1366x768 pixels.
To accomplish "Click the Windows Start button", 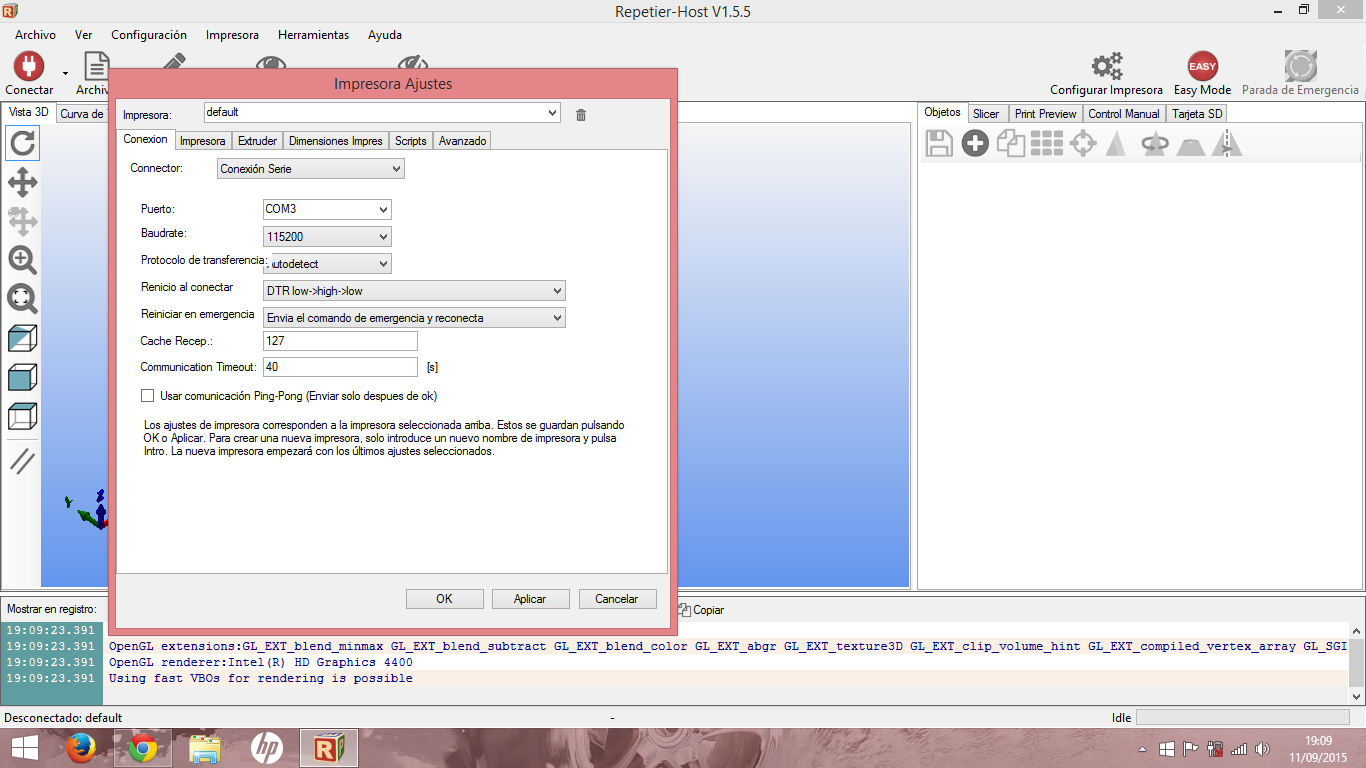I will tap(24, 748).
